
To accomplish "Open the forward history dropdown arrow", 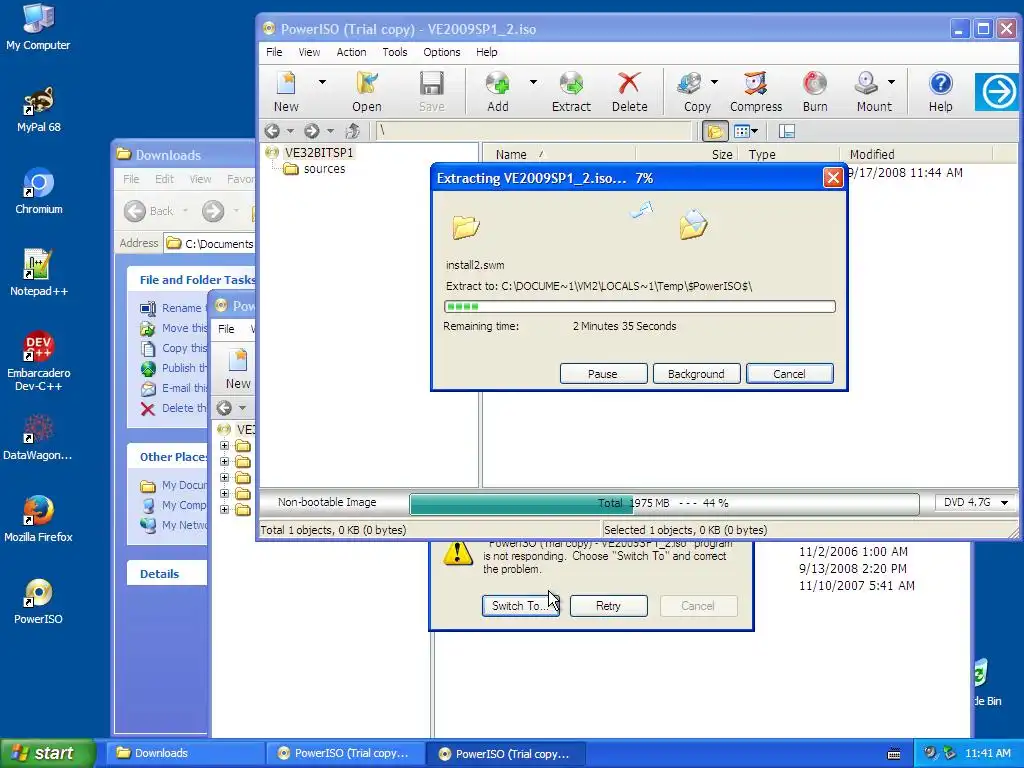I will [x=330, y=131].
